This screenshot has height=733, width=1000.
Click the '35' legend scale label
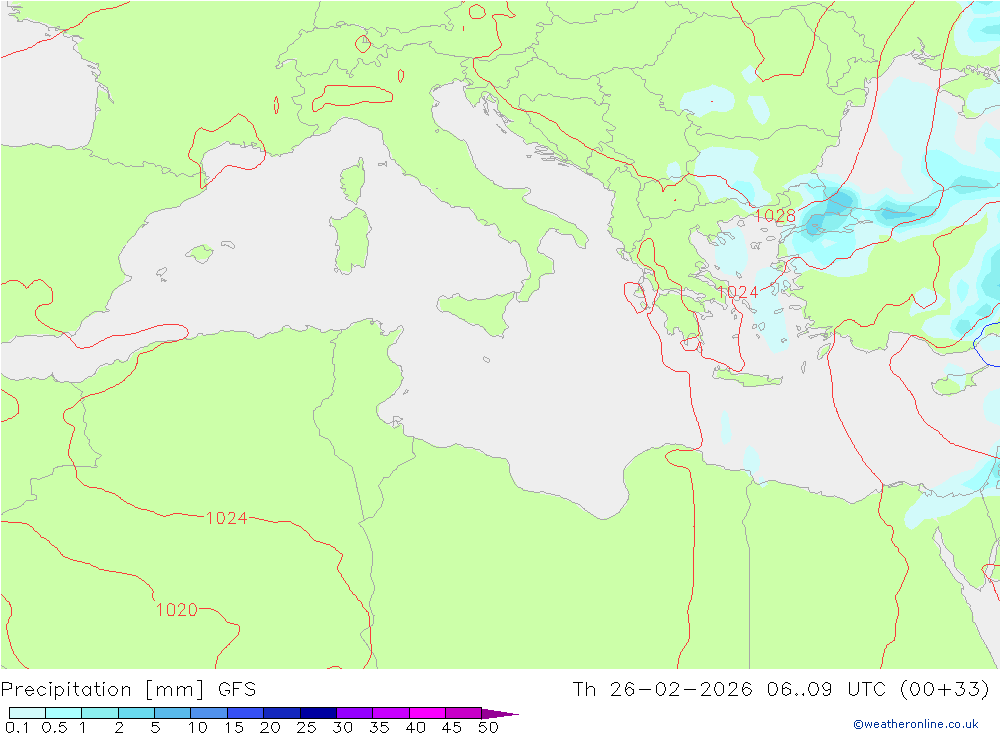click(x=379, y=727)
